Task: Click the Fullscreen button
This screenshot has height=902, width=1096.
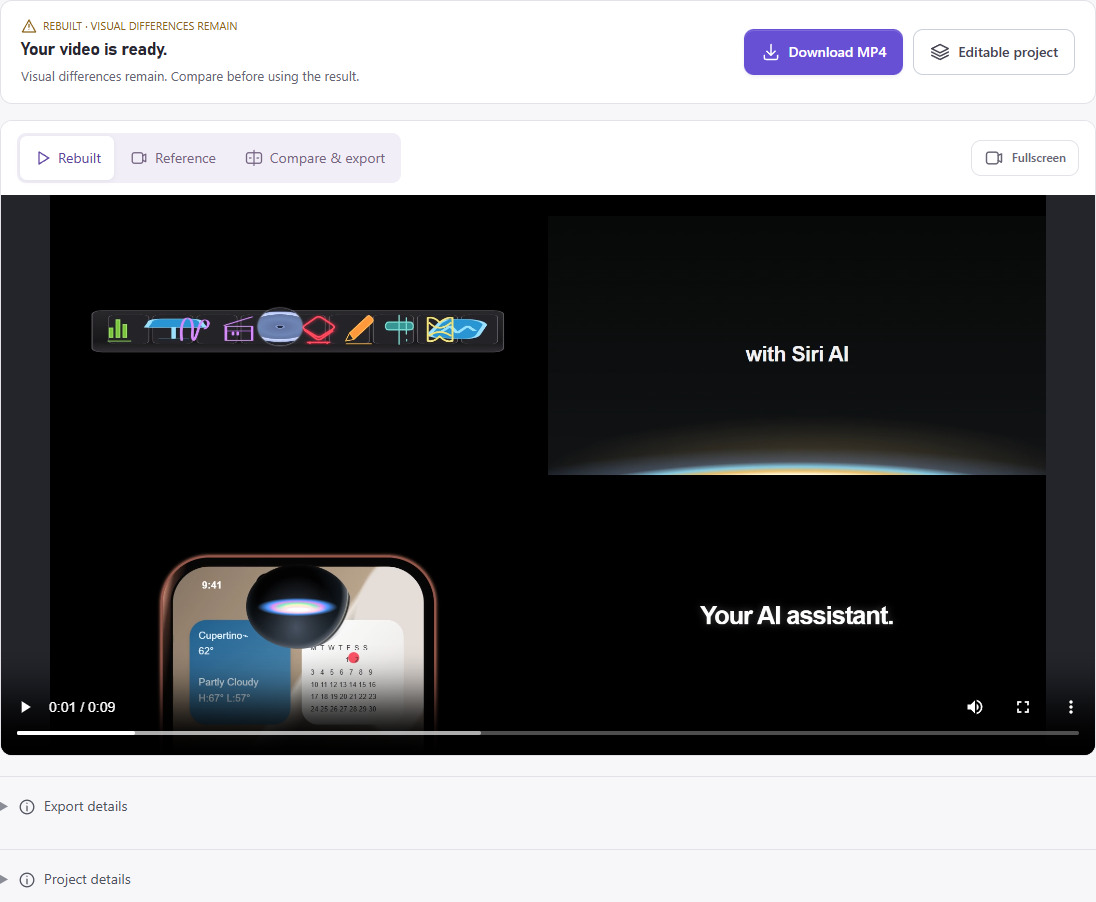Action: [1025, 158]
